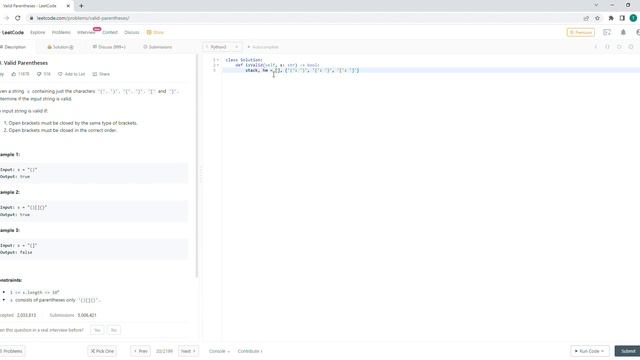640x360 pixels.
Task: Answer No to interview question
Action: click(114, 330)
